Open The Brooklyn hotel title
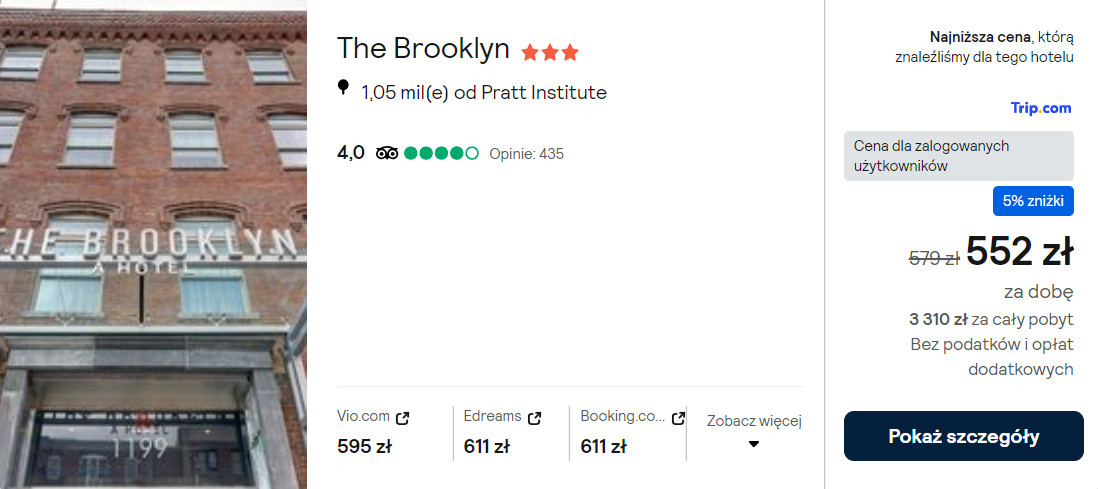This screenshot has height=489, width=1098. click(x=423, y=48)
